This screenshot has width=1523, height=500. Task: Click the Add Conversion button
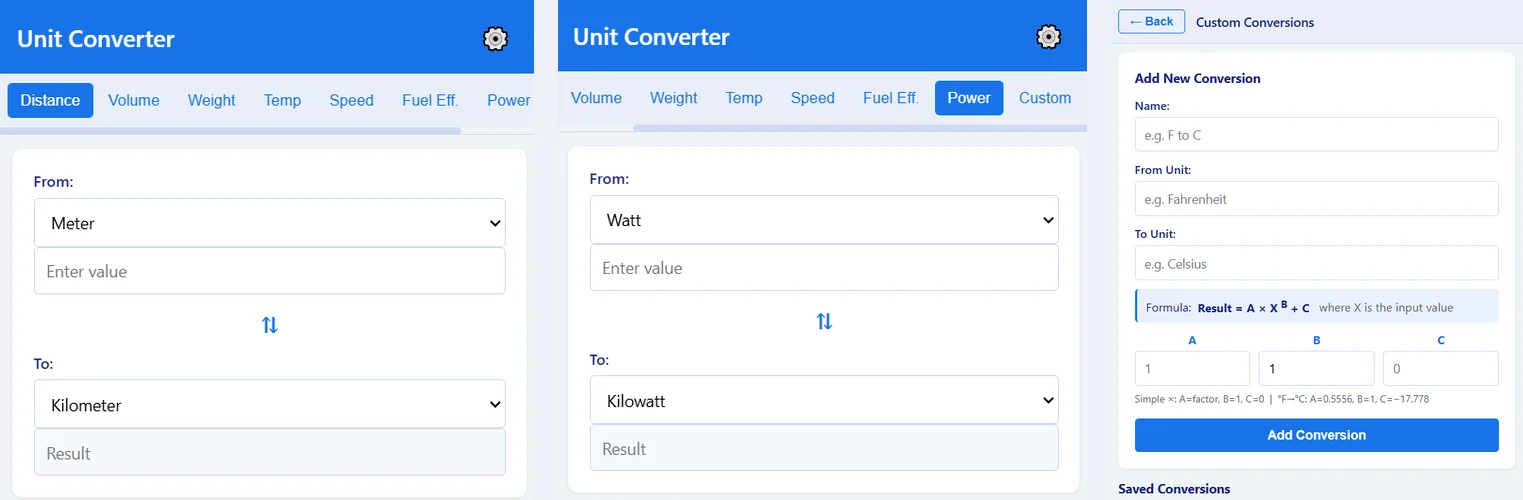click(1316, 435)
